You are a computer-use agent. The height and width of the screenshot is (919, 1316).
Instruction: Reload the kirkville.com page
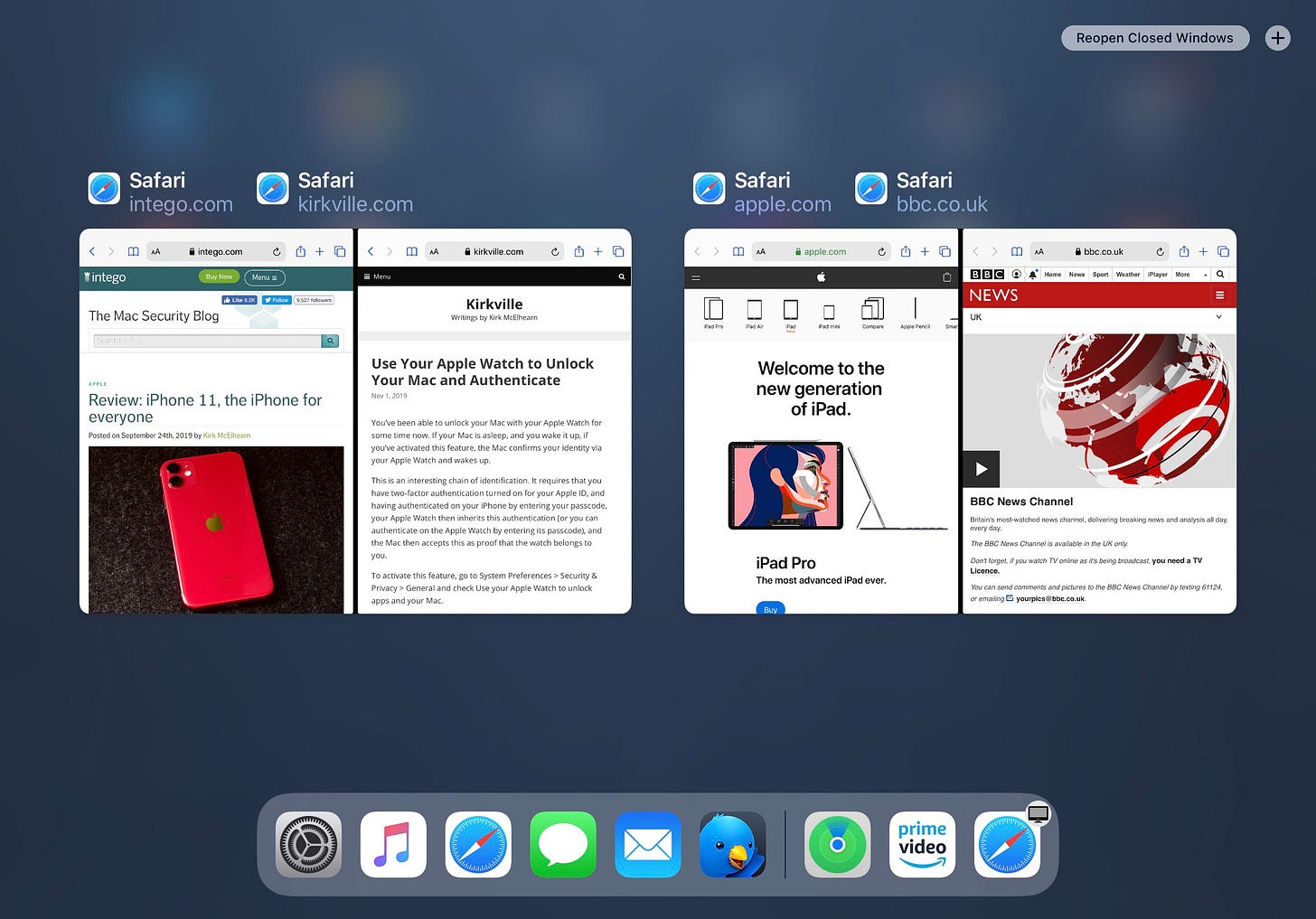(555, 252)
